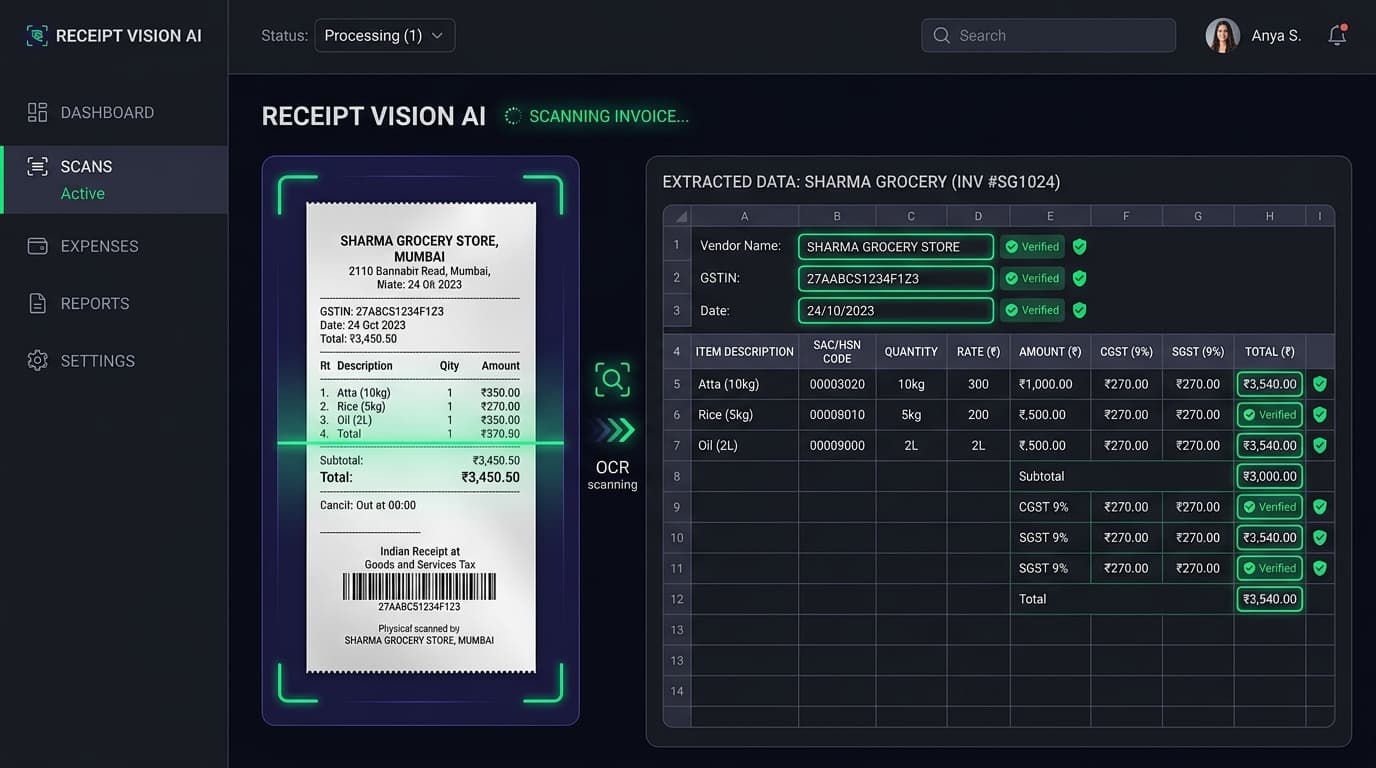1376x768 pixels.
Task: Click the shield check next to GSTIN
Action: 1079,279
